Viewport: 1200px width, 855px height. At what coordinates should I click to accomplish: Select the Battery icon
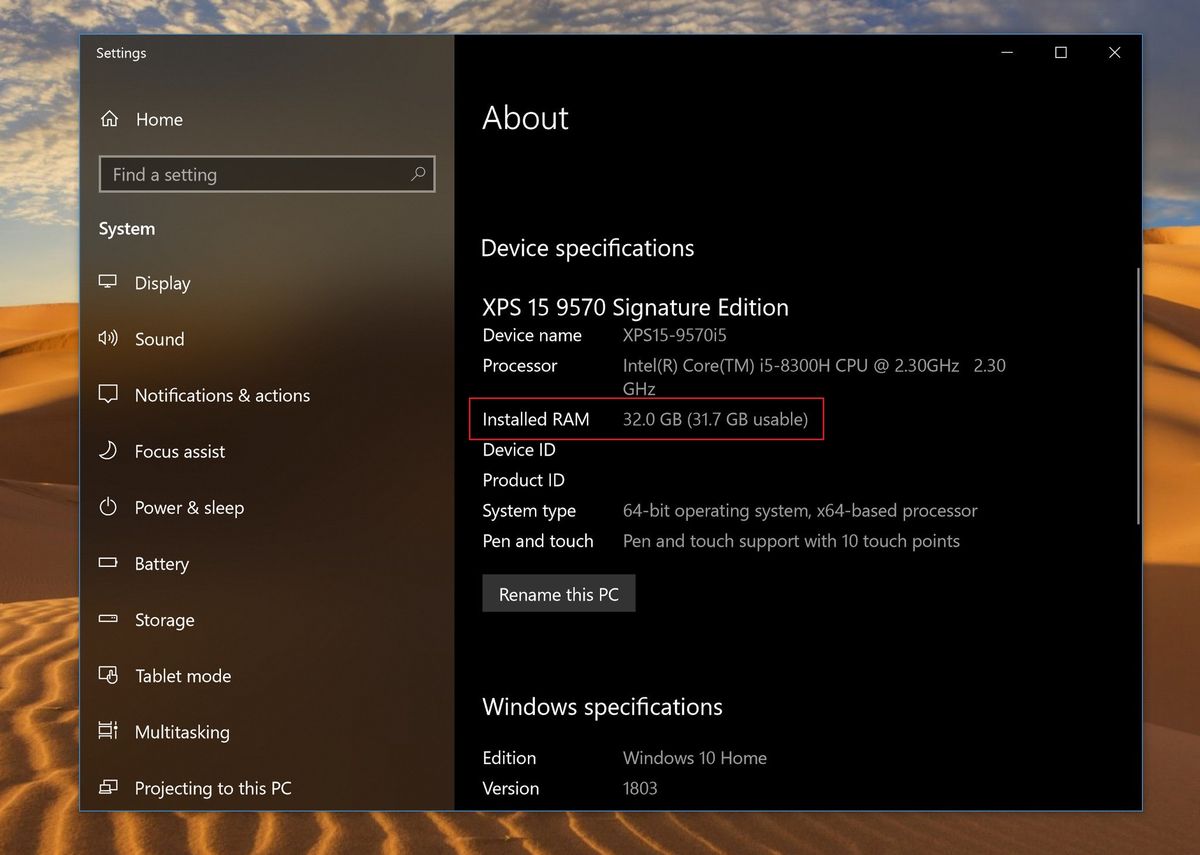(x=107, y=563)
